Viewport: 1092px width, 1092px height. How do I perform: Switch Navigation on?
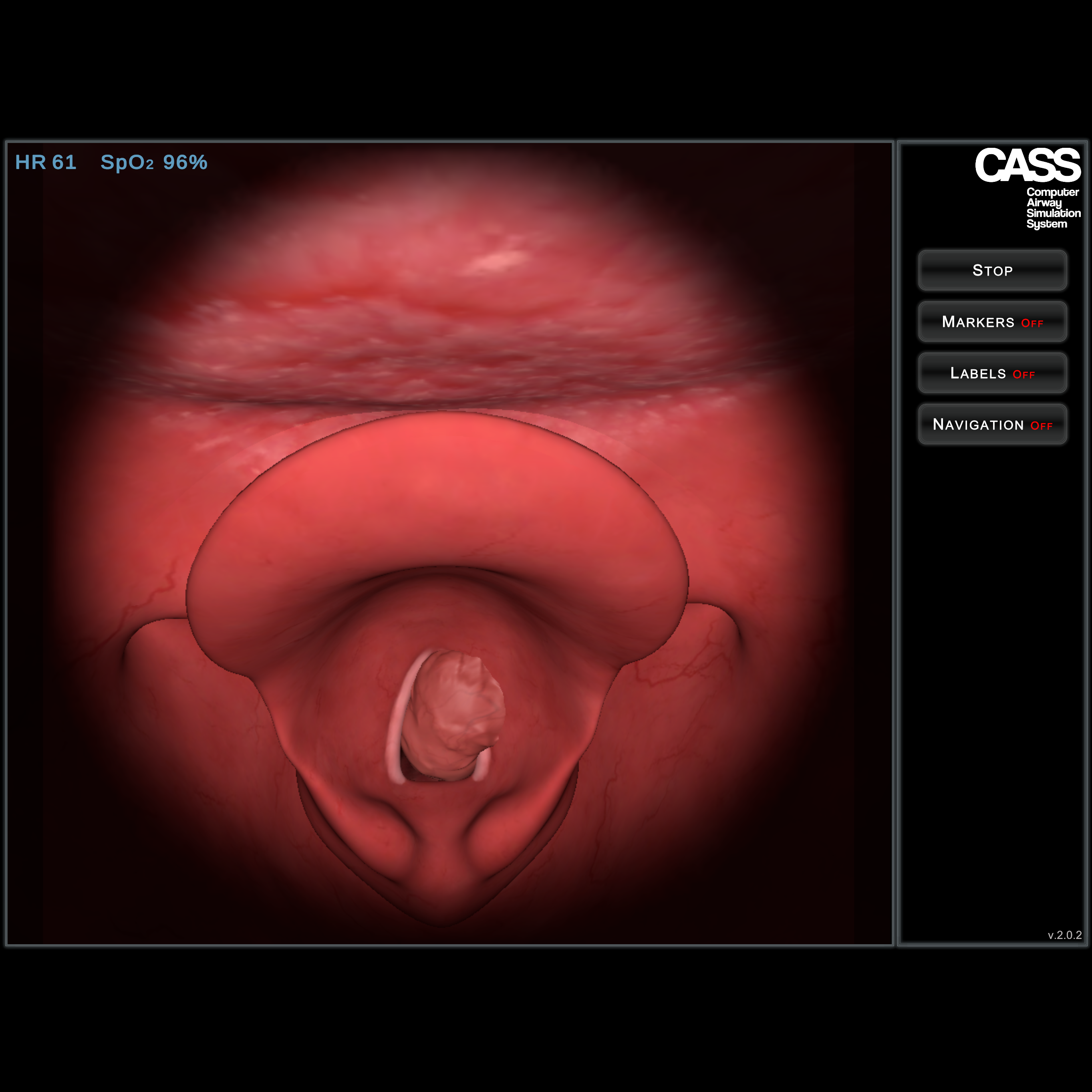click(992, 425)
